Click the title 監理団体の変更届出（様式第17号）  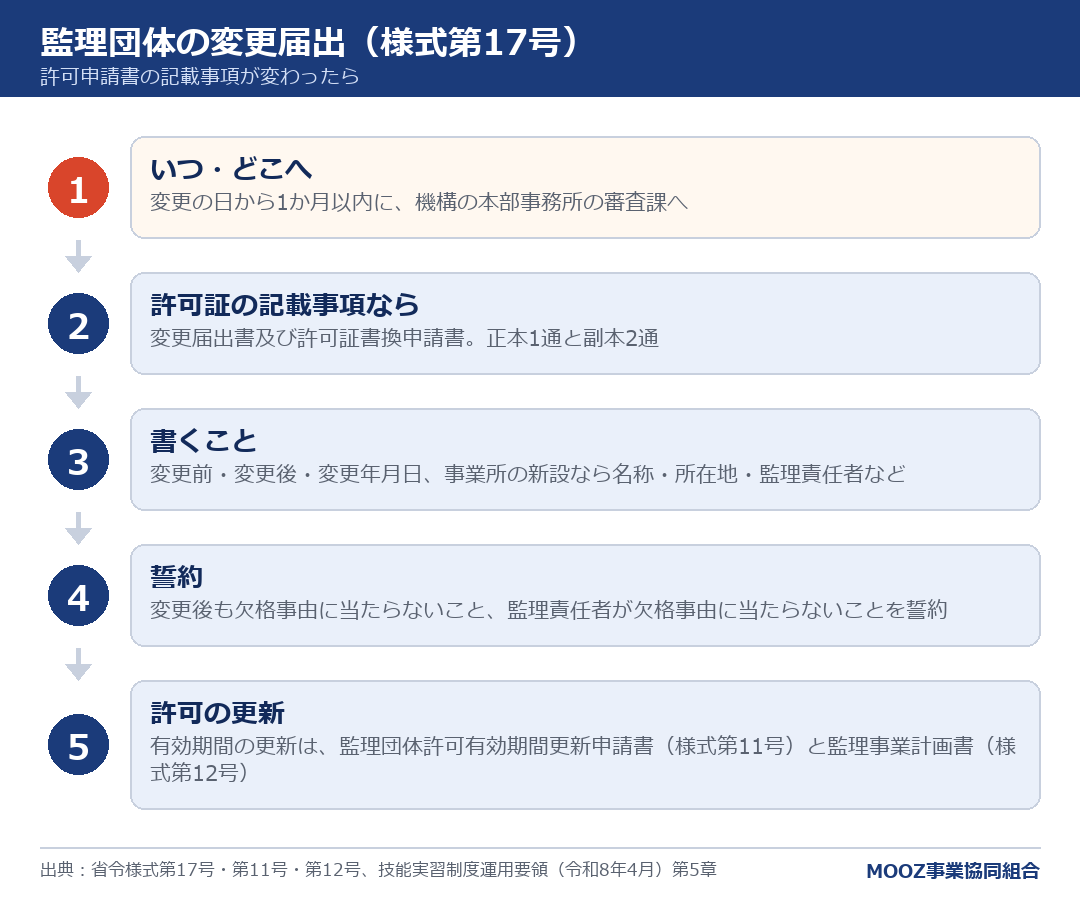311,42
